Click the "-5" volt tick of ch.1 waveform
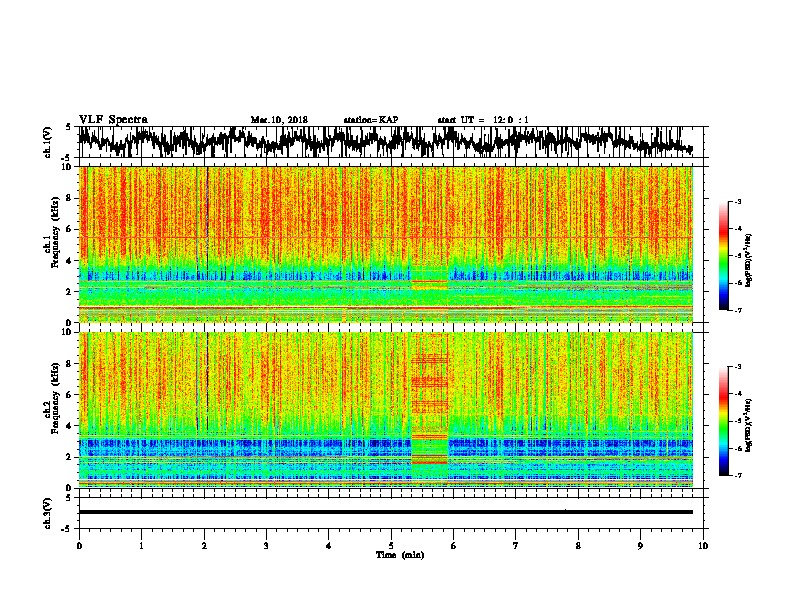 (x=67, y=158)
